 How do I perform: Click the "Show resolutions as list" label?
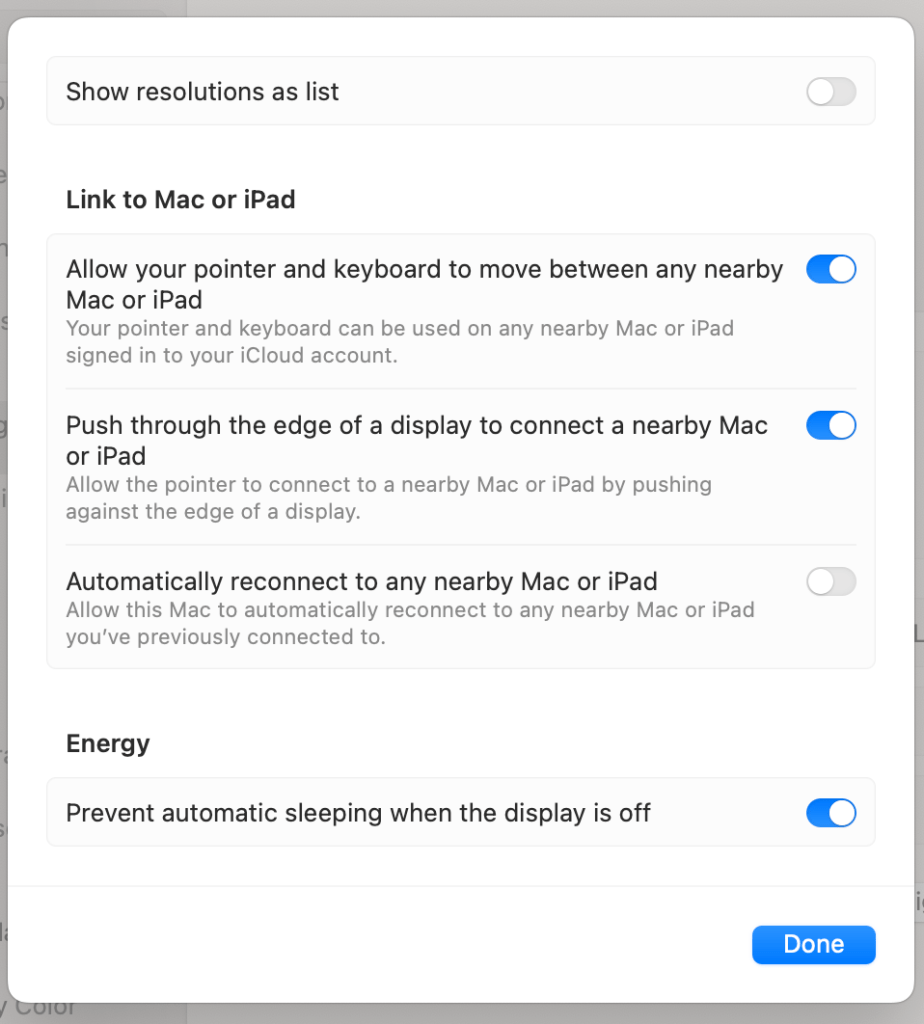pos(202,92)
